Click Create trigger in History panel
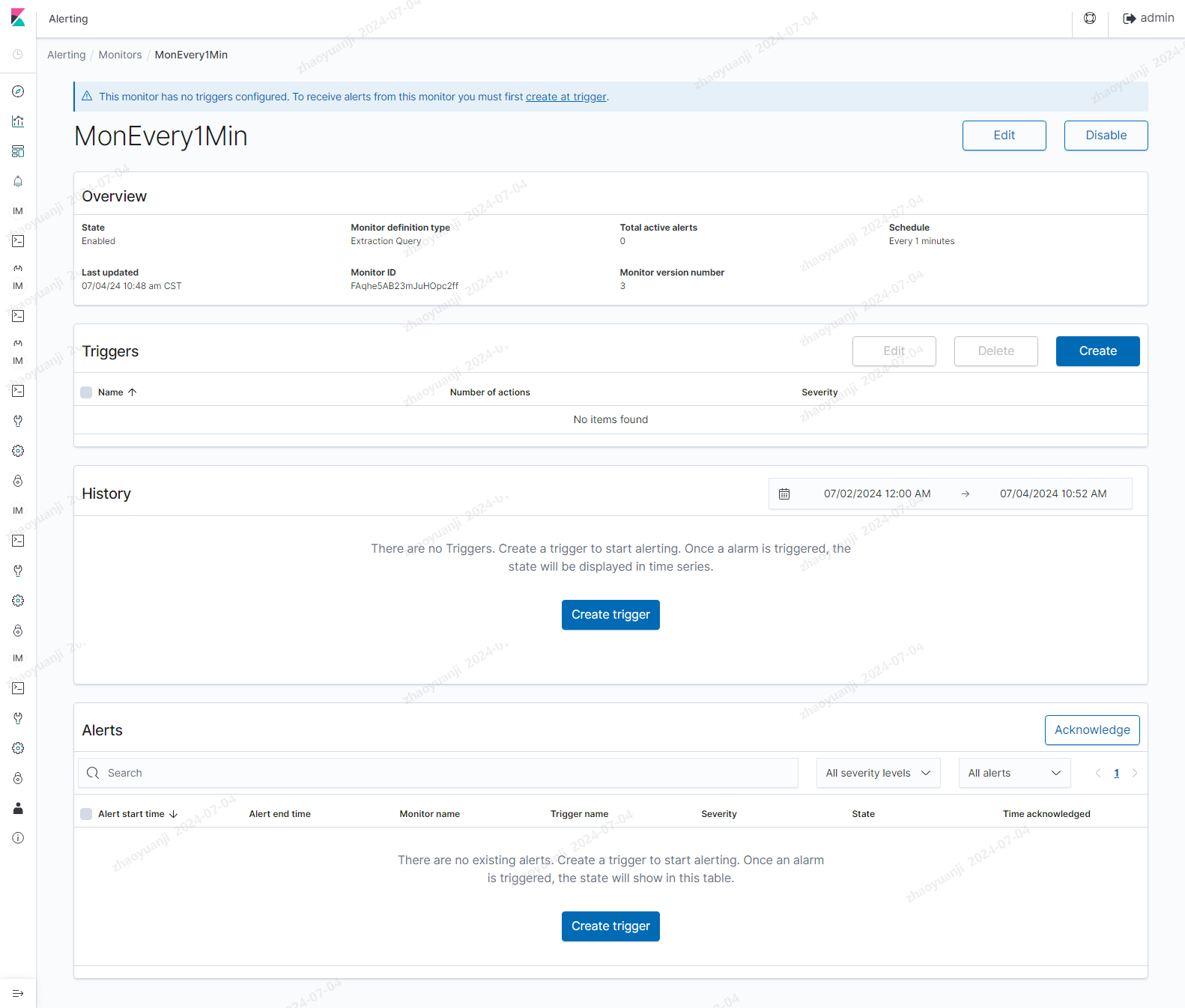 pyautogui.click(x=610, y=615)
